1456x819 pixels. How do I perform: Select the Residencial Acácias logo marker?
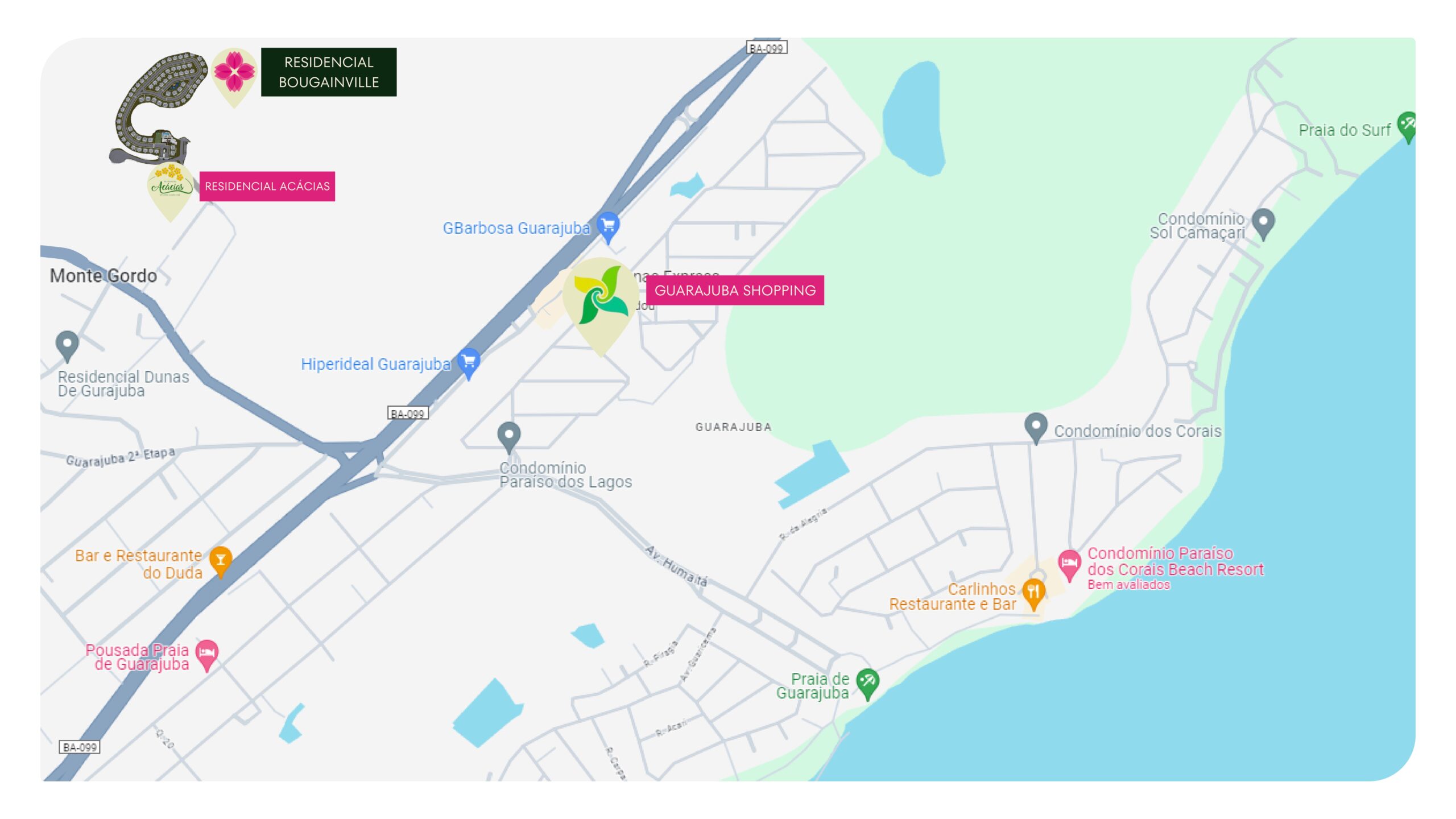170,191
